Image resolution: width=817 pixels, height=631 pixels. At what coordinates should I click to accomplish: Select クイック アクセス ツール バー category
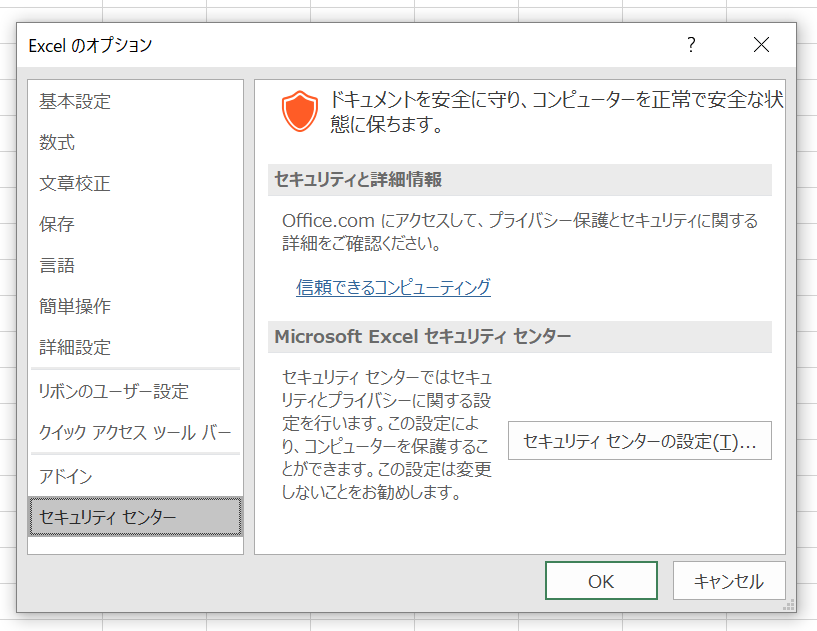tap(135, 432)
